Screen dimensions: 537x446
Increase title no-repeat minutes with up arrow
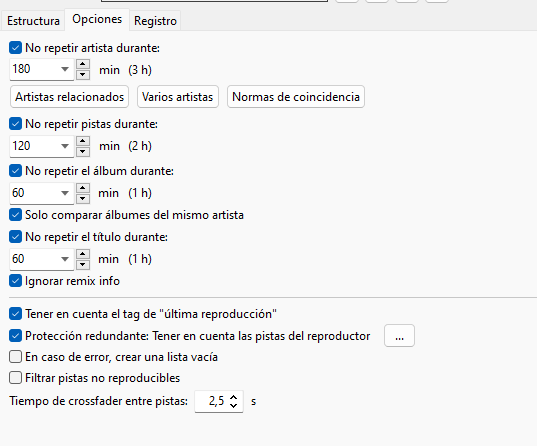(x=83, y=254)
